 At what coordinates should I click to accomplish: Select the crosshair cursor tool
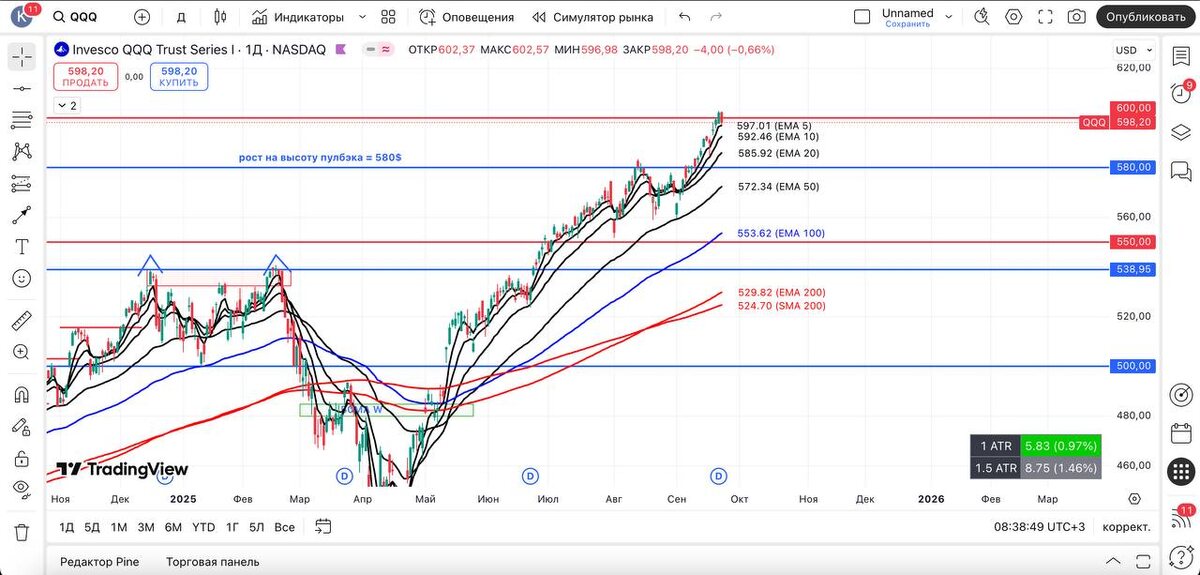coord(21,57)
